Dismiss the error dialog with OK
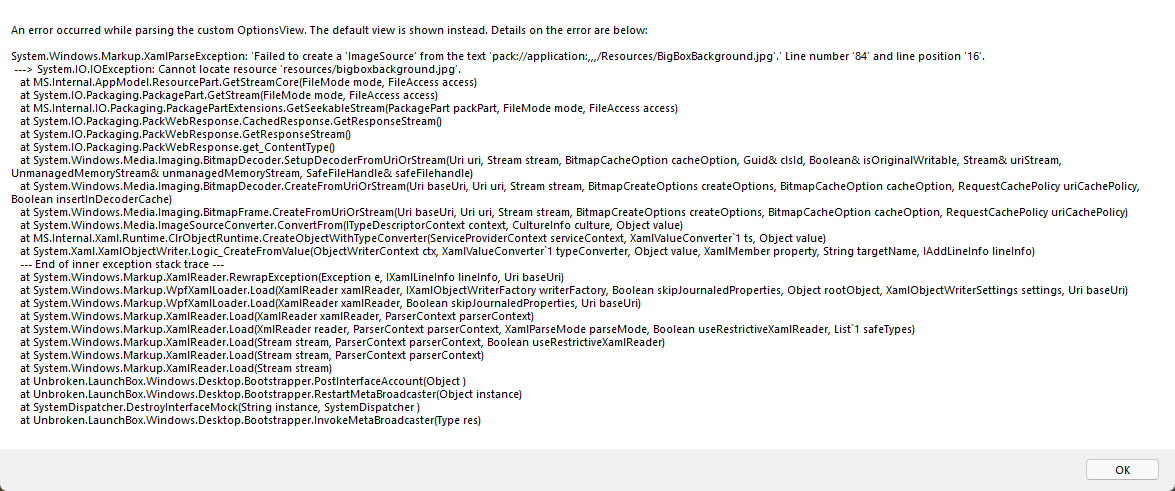Viewport: 1175px width, 491px height. pos(1122,470)
